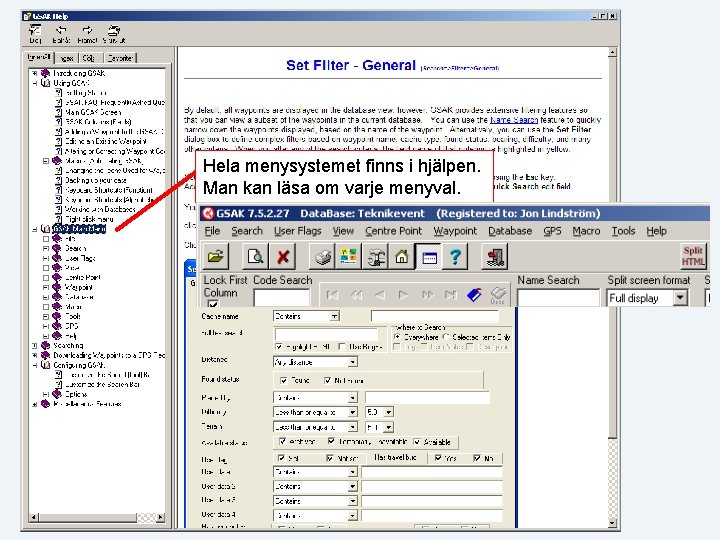Click the blue question mark help icon
Image resolution: width=720 pixels, height=540 pixels.
pyautogui.click(x=456, y=256)
